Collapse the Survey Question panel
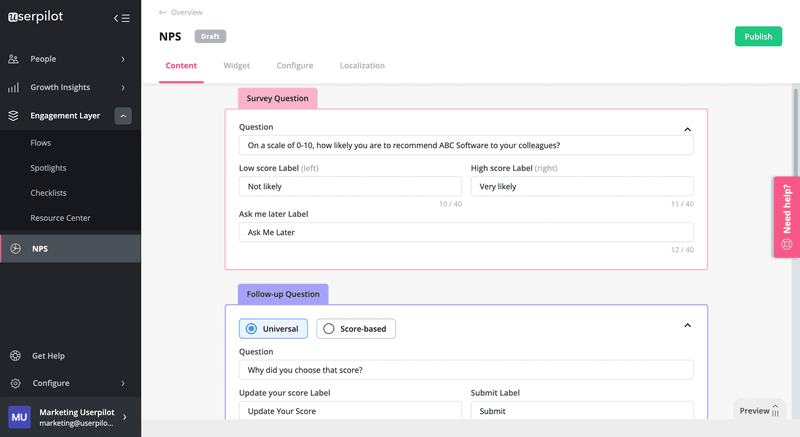The width and height of the screenshot is (800, 437). (687, 129)
